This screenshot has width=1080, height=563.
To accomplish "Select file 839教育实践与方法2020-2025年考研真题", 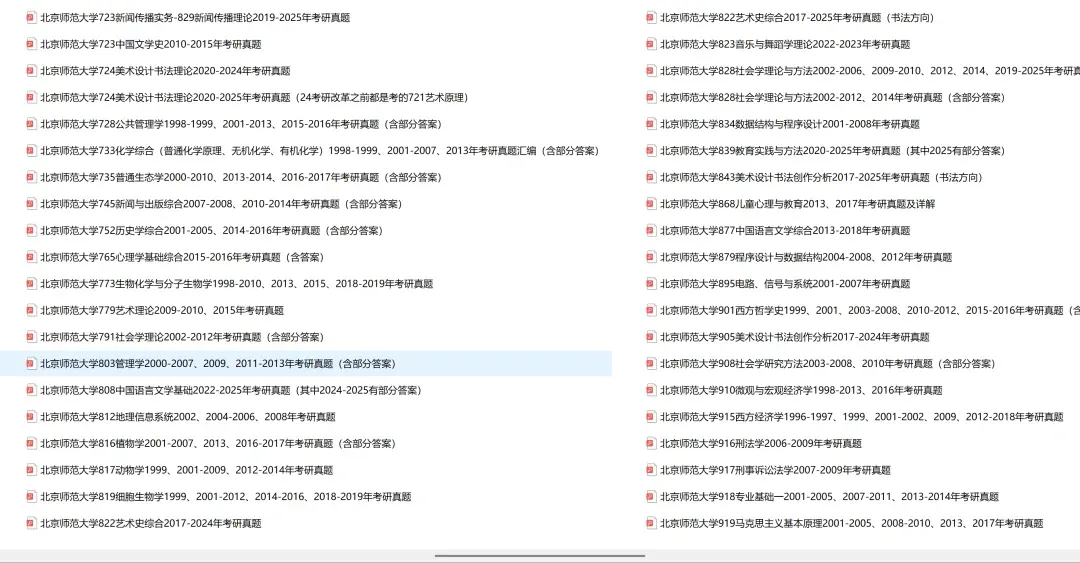I will click(833, 150).
